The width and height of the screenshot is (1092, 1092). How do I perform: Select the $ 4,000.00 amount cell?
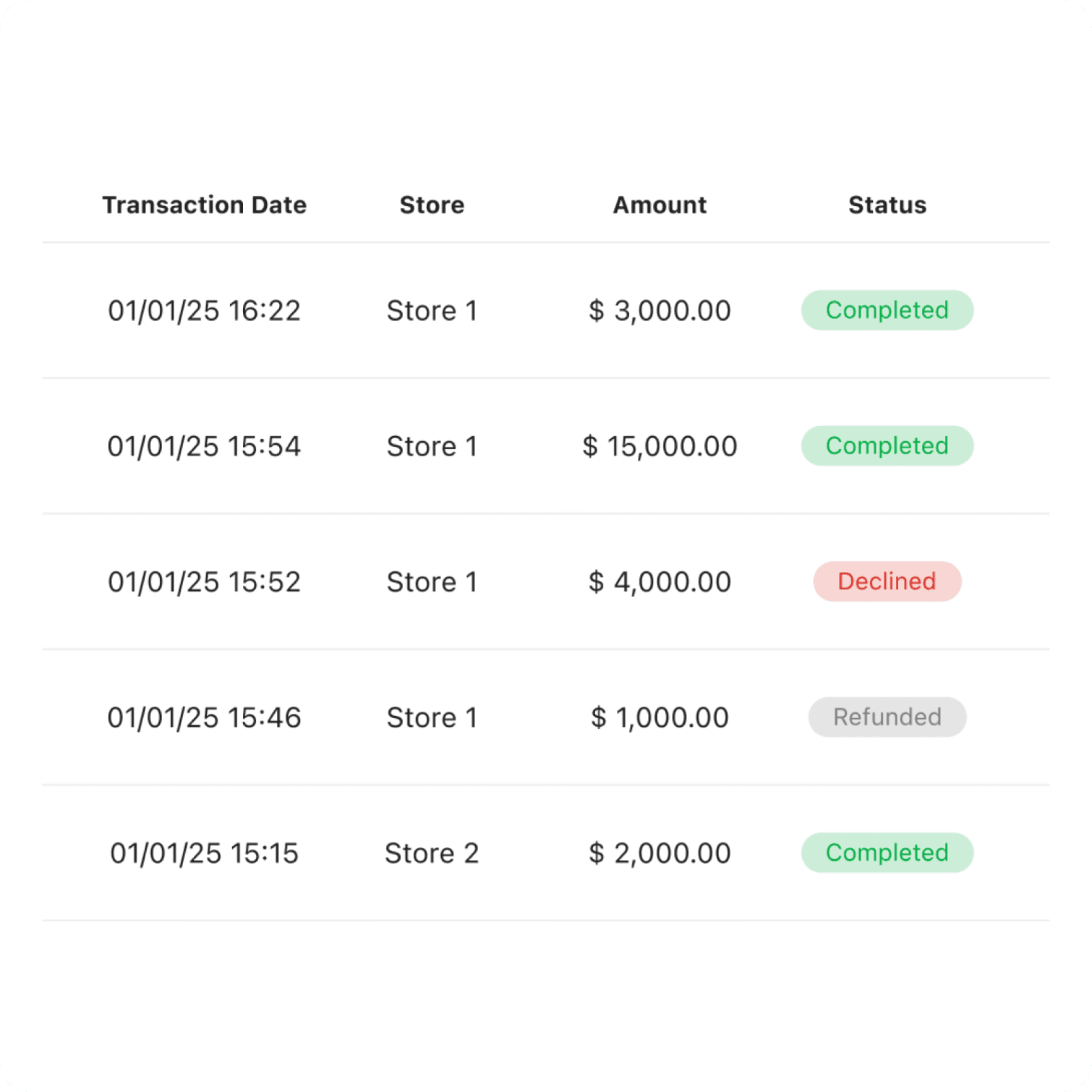660,581
